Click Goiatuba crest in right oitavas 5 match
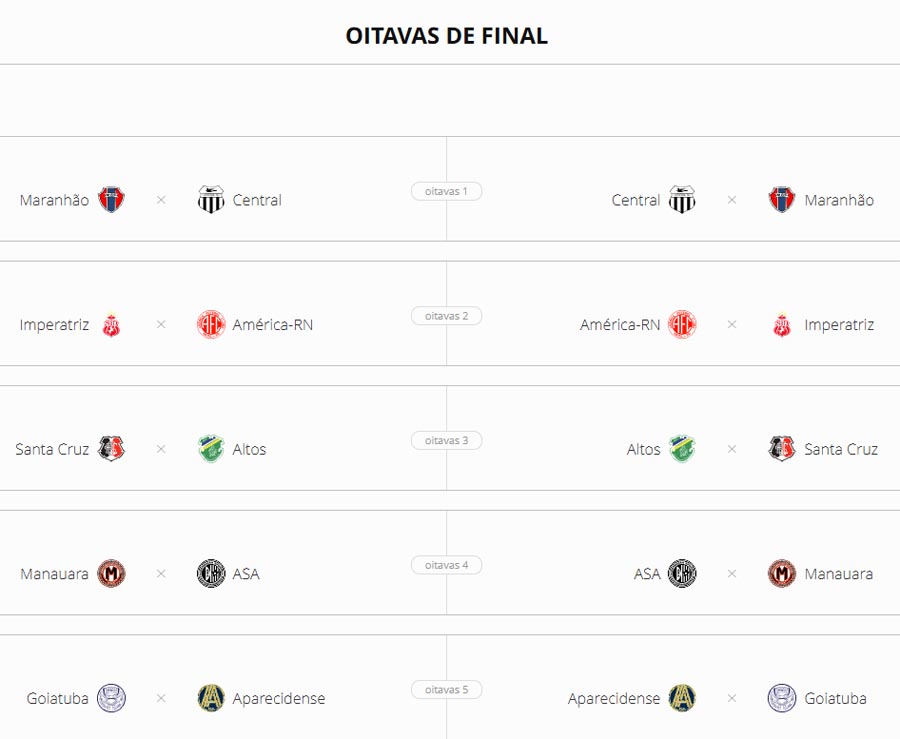900x739 pixels. coord(781,698)
